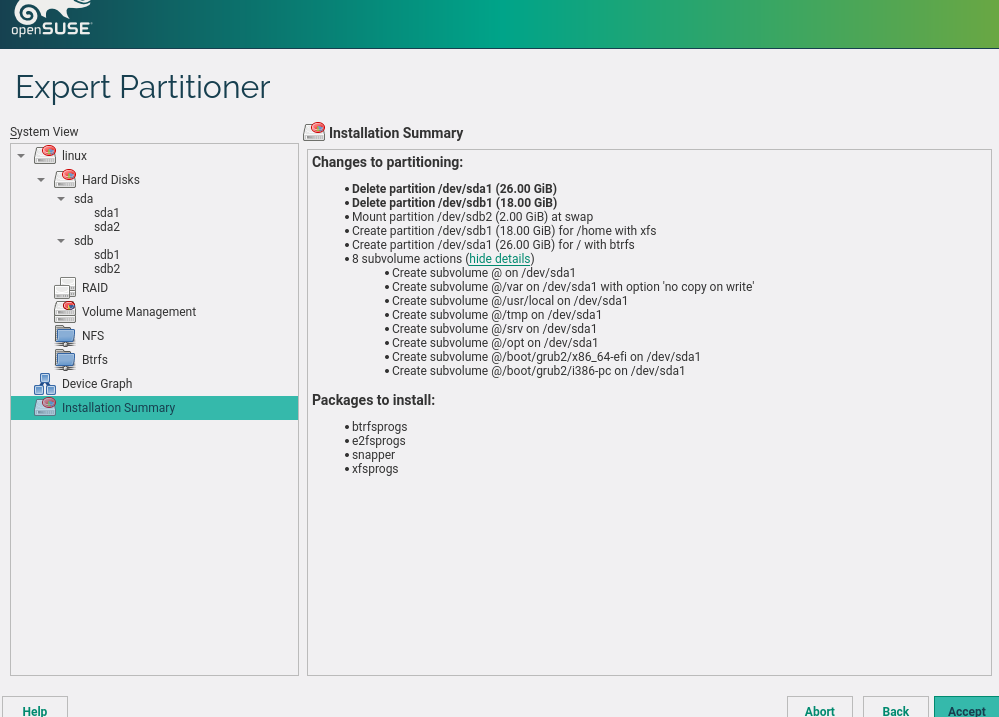This screenshot has width=999, height=717.
Task: Collapse the sdb disk node
Action: 61,241
